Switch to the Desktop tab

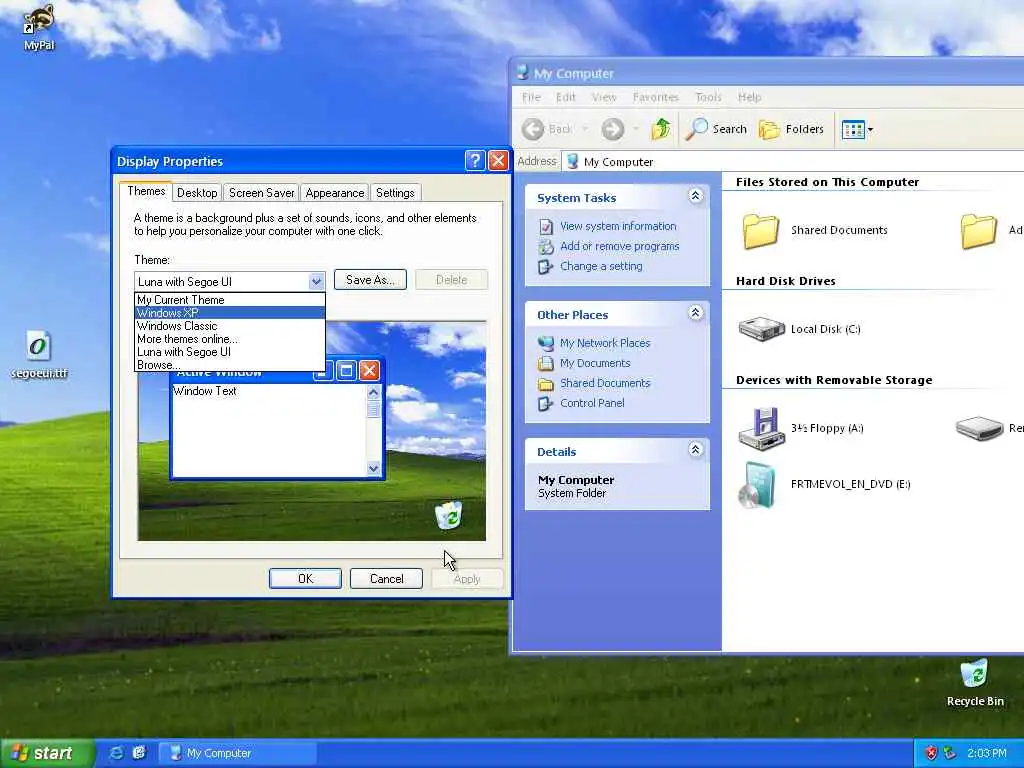pos(197,193)
